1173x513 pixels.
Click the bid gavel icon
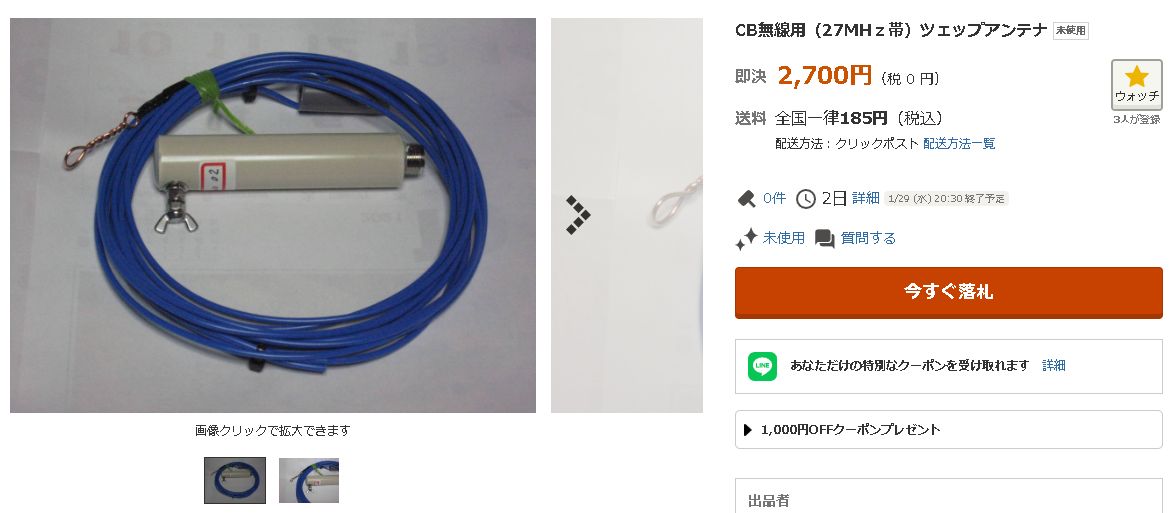[746, 199]
